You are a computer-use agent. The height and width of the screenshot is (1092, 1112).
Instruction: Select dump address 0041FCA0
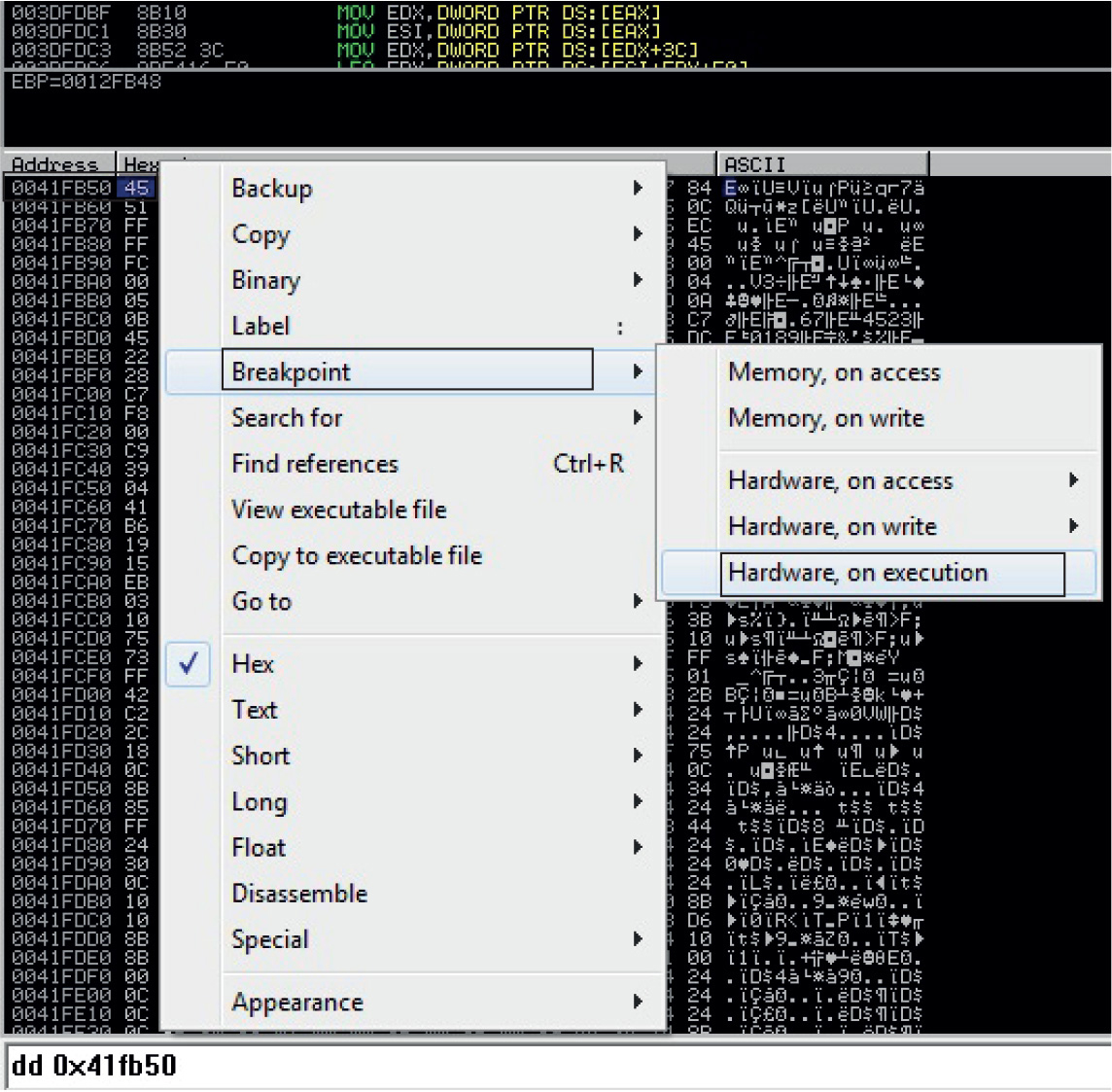[x=61, y=581]
